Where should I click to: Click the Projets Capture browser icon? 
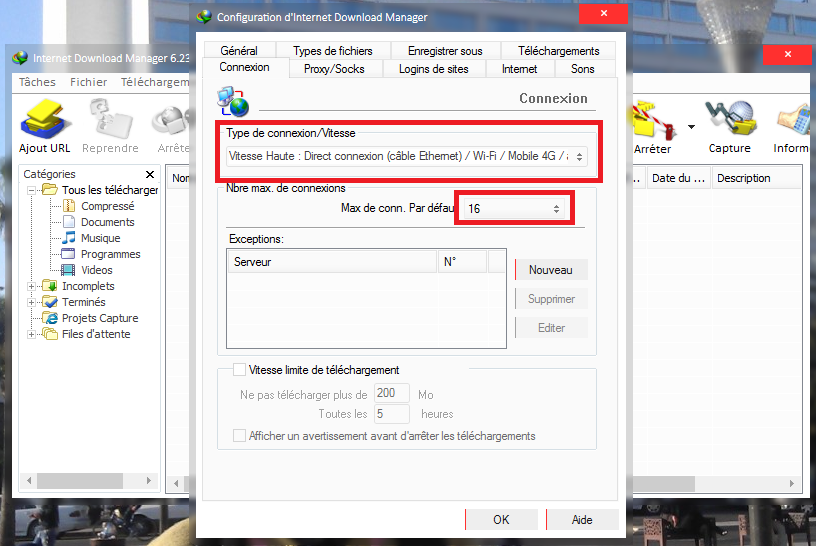pos(50,318)
